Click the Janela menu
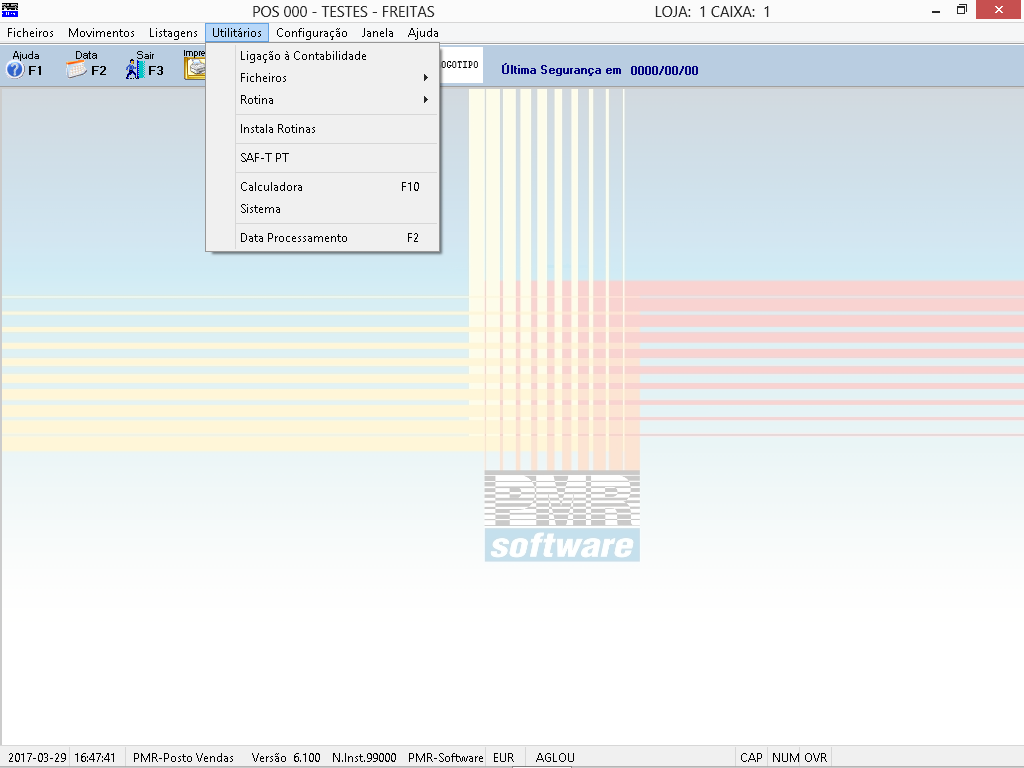1024x768 pixels. point(377,33)
